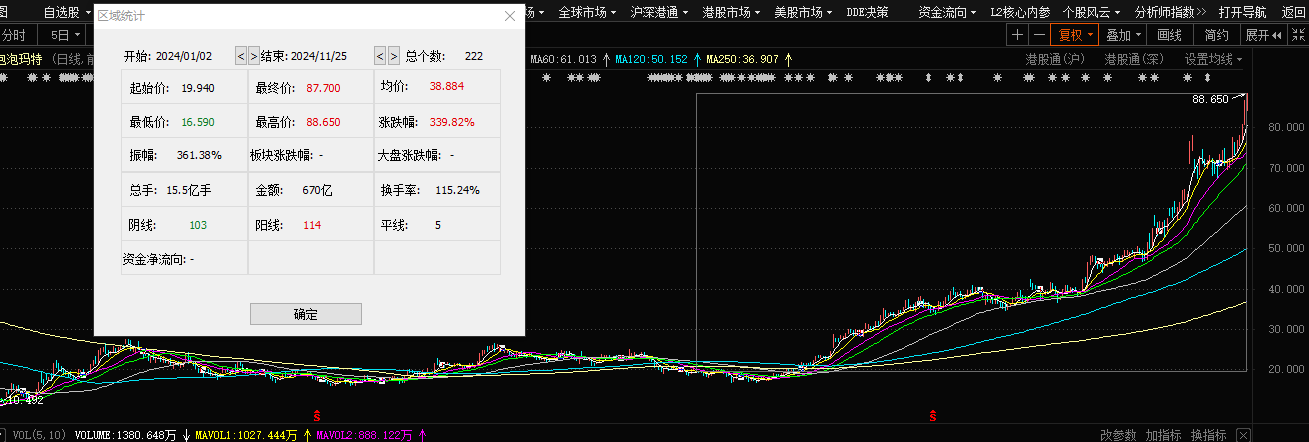
Task: Click the plus zoom-in chart icon
Action: pyautogui.click(x=1017, y=34)
